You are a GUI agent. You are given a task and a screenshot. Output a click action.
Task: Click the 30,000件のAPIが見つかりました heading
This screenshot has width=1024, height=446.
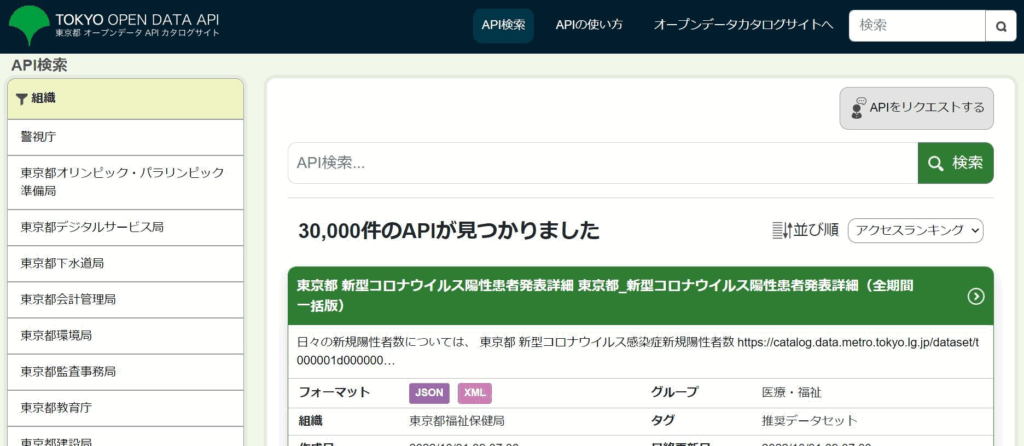(x=449, y=231)
